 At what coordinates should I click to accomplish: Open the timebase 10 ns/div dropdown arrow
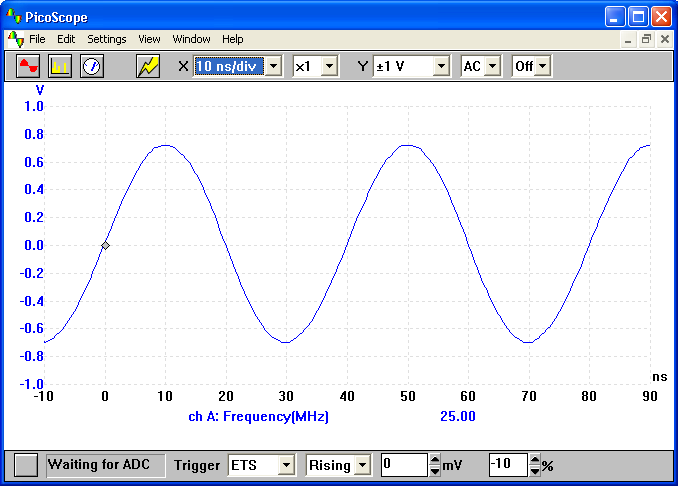click(274, 66)
